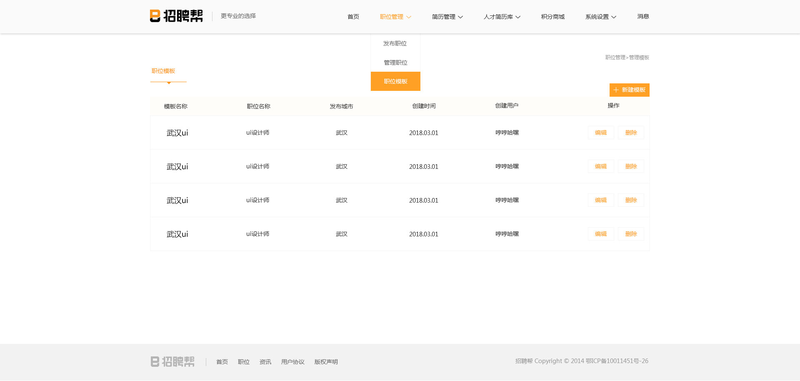The width and height of the screenshot is (800, 381).
Task: Go to 首页 in the header navigation
Action: tap(353, 17)
